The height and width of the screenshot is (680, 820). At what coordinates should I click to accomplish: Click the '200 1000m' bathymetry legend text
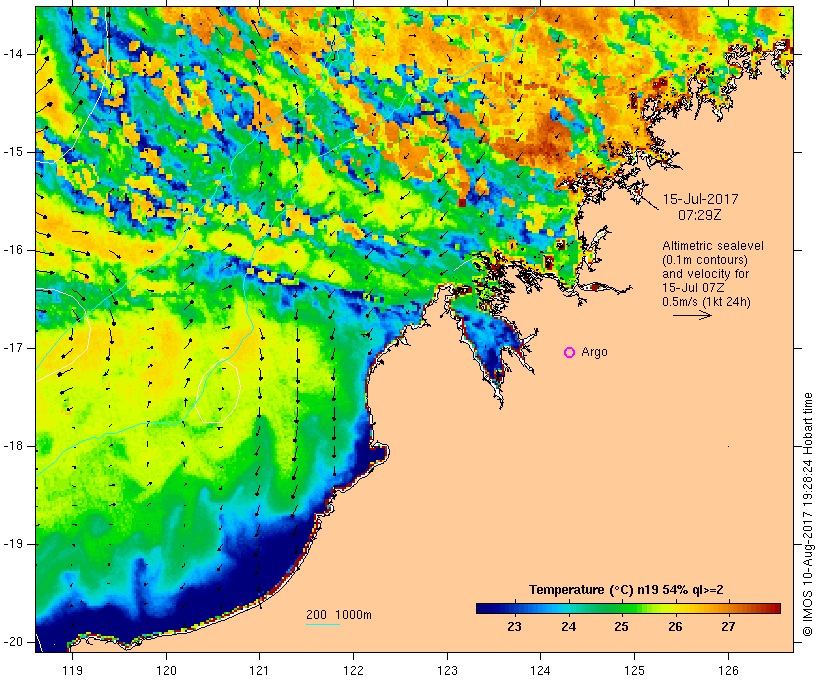(339, 615)
